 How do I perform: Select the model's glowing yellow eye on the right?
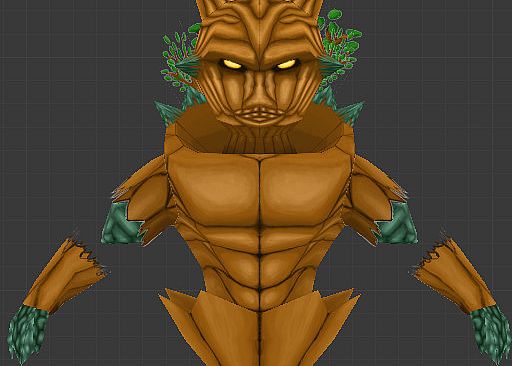pyautogui.click(x=286, y=64)
